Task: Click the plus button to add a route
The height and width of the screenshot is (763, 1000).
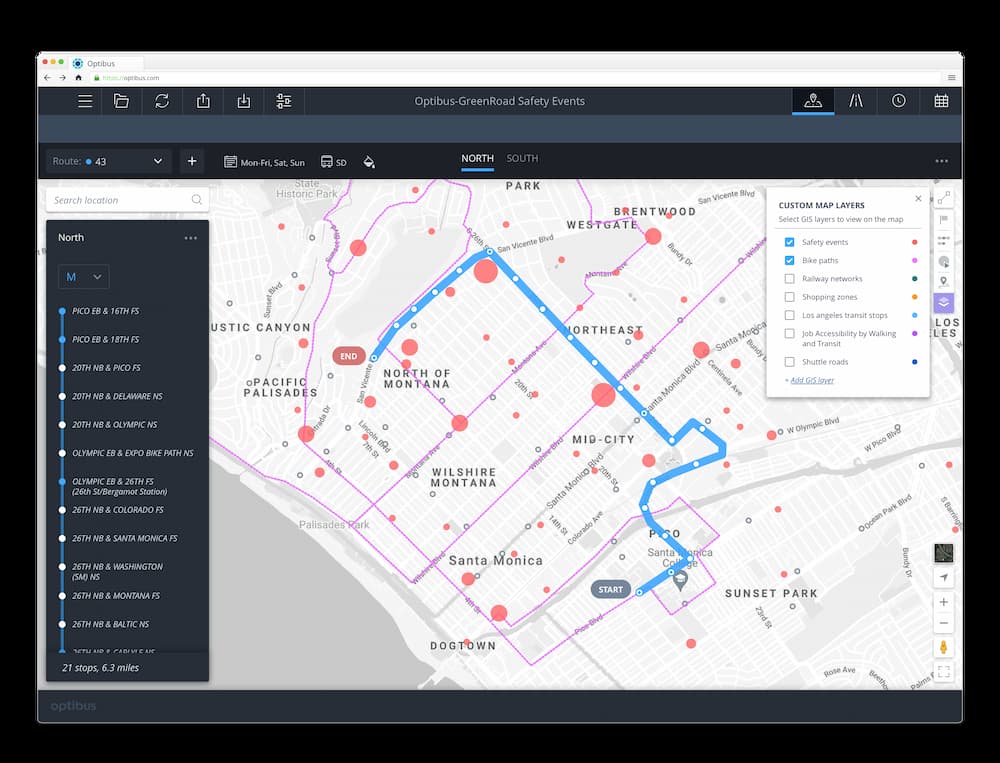Action: (192, 160)
